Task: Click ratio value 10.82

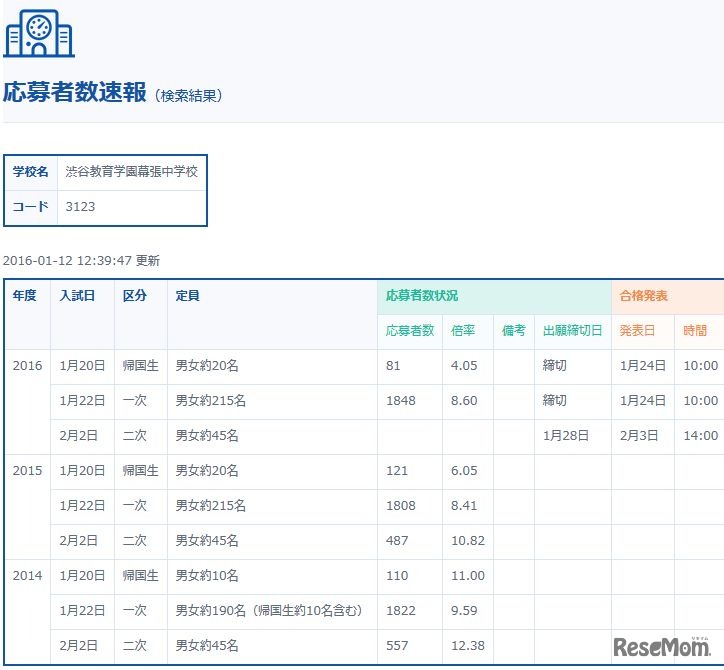Action: [x=468, y=540]
